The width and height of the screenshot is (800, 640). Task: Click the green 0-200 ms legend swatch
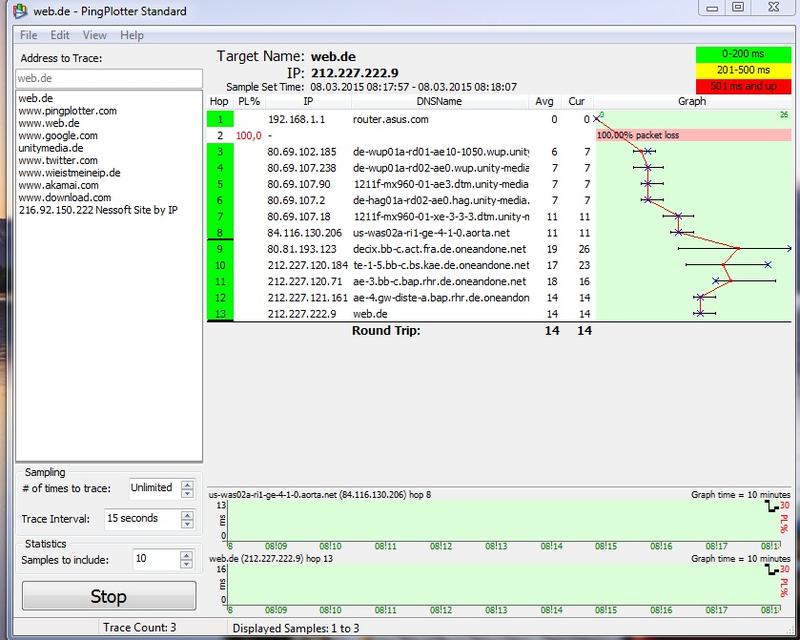click(x=743, y=54)
